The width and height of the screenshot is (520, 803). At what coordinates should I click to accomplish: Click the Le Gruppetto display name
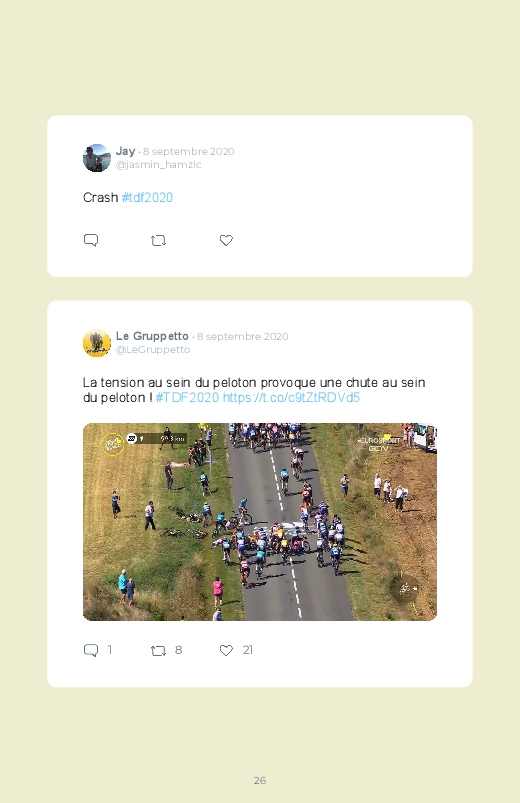152,336
